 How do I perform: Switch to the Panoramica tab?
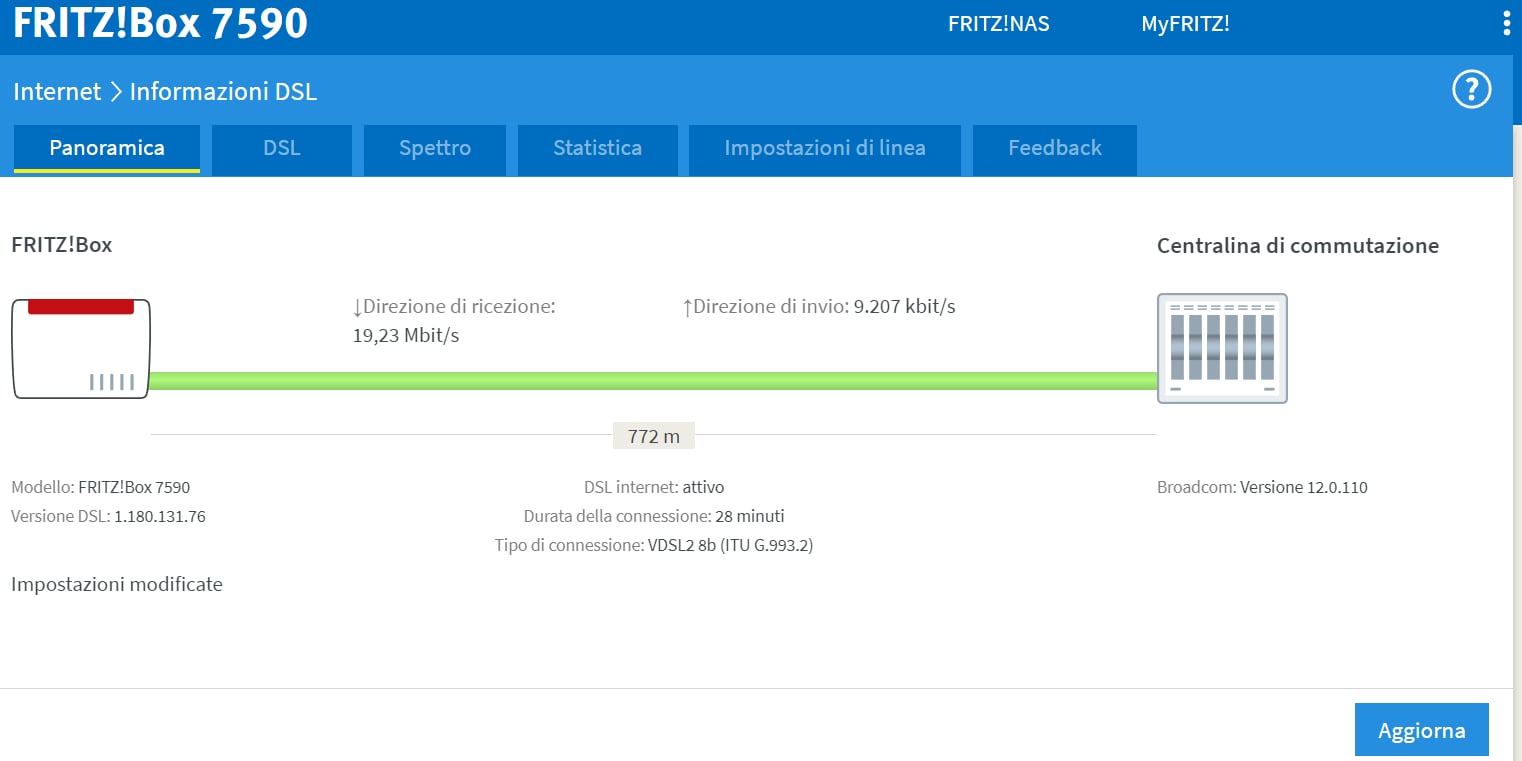(x=107, y=148)
